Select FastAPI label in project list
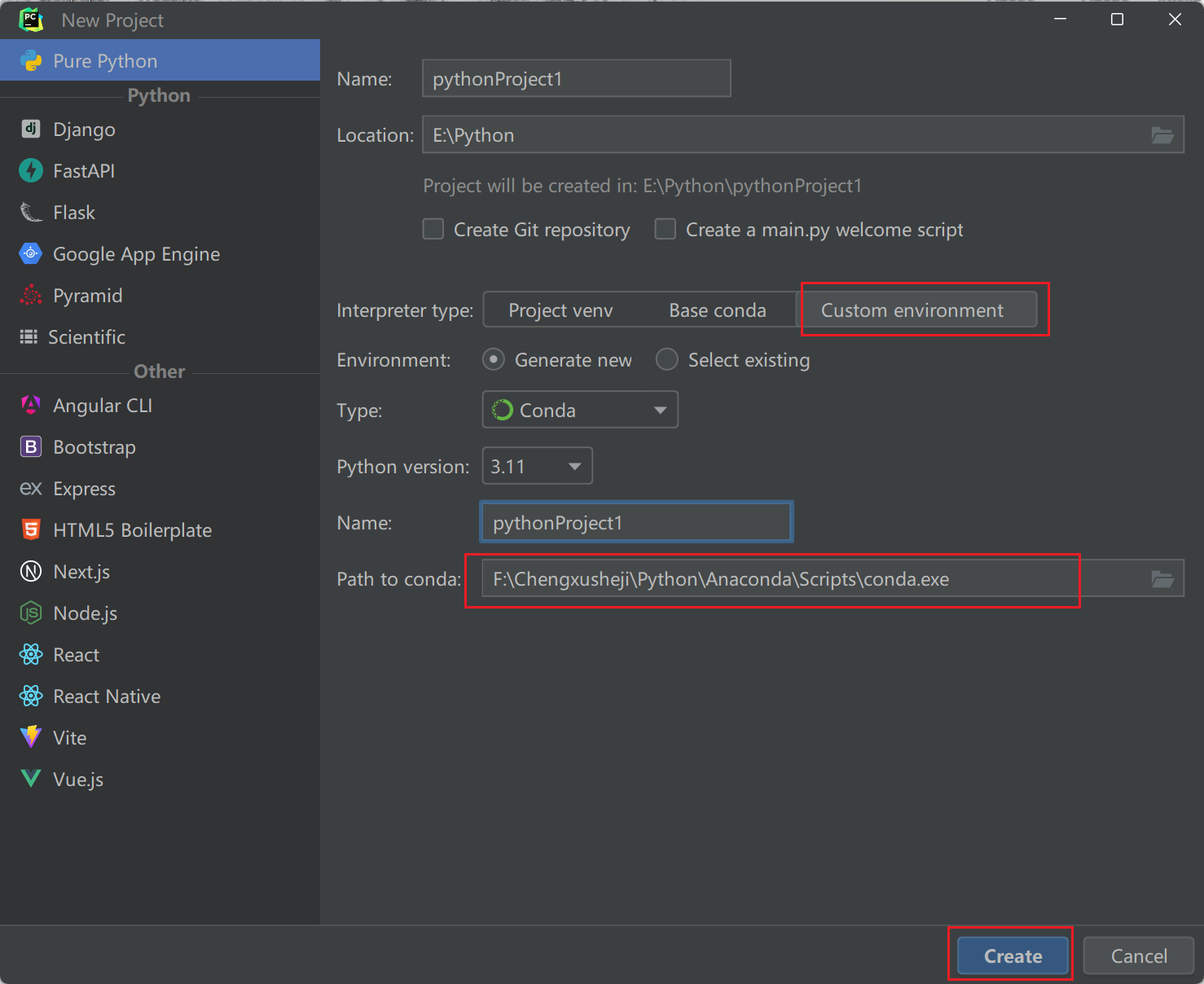Image resolution: width=1204 pixels, height=984 pixels. tap(84, 171)
